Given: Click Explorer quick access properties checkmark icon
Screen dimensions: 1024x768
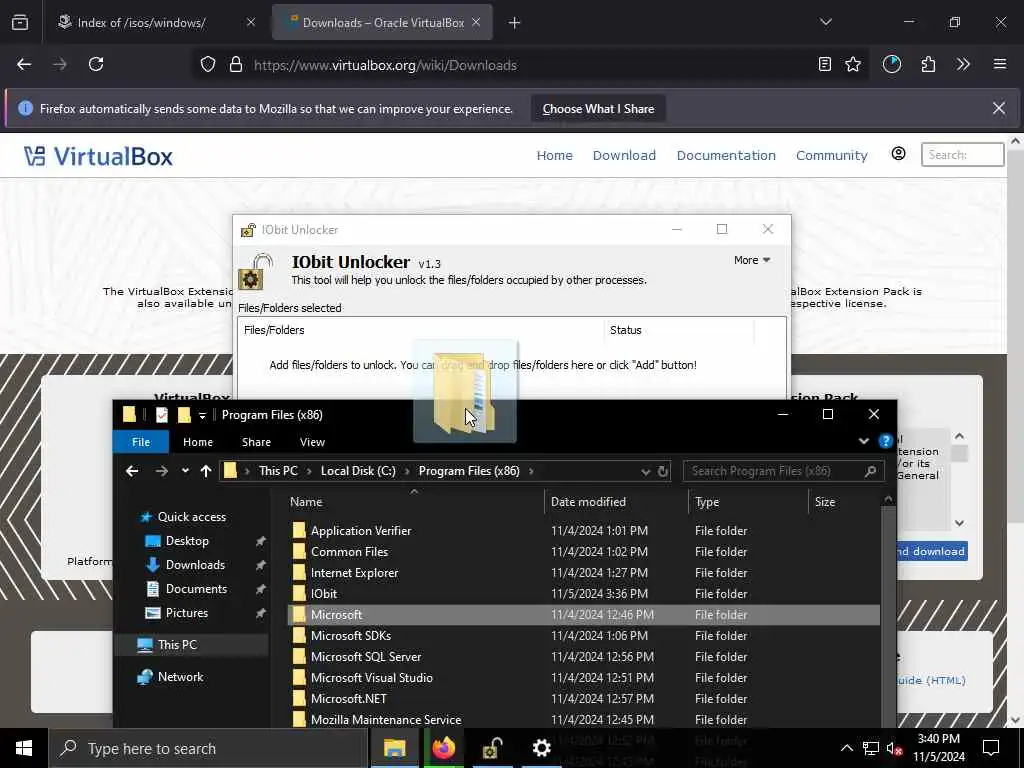Looking at the screenshot, I should (x=161, y=415).
